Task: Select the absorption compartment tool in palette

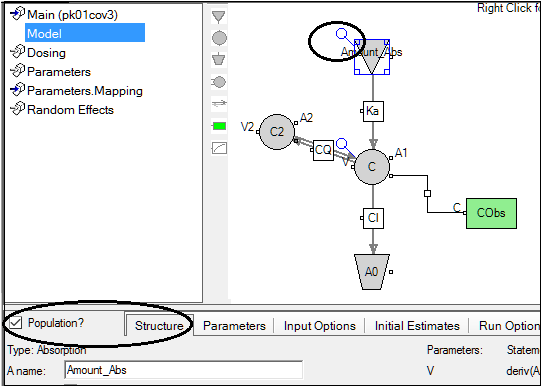Action: click(x=218, y=16)
